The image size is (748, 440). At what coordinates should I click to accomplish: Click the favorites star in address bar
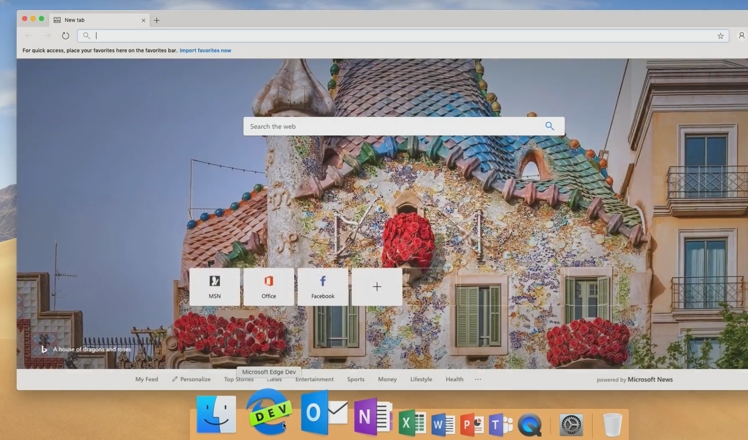720,36
